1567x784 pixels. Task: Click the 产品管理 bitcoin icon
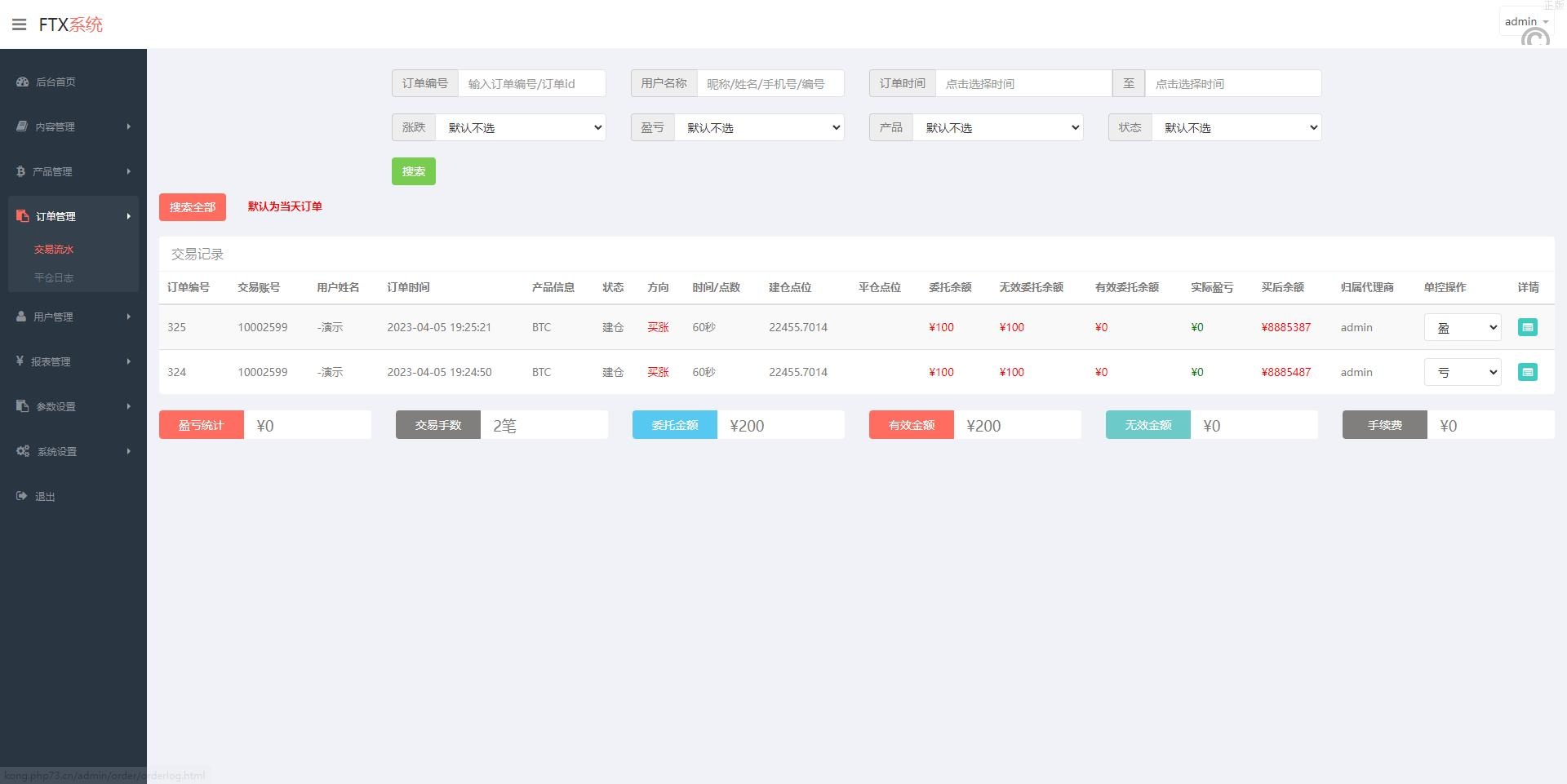point(21,171)
